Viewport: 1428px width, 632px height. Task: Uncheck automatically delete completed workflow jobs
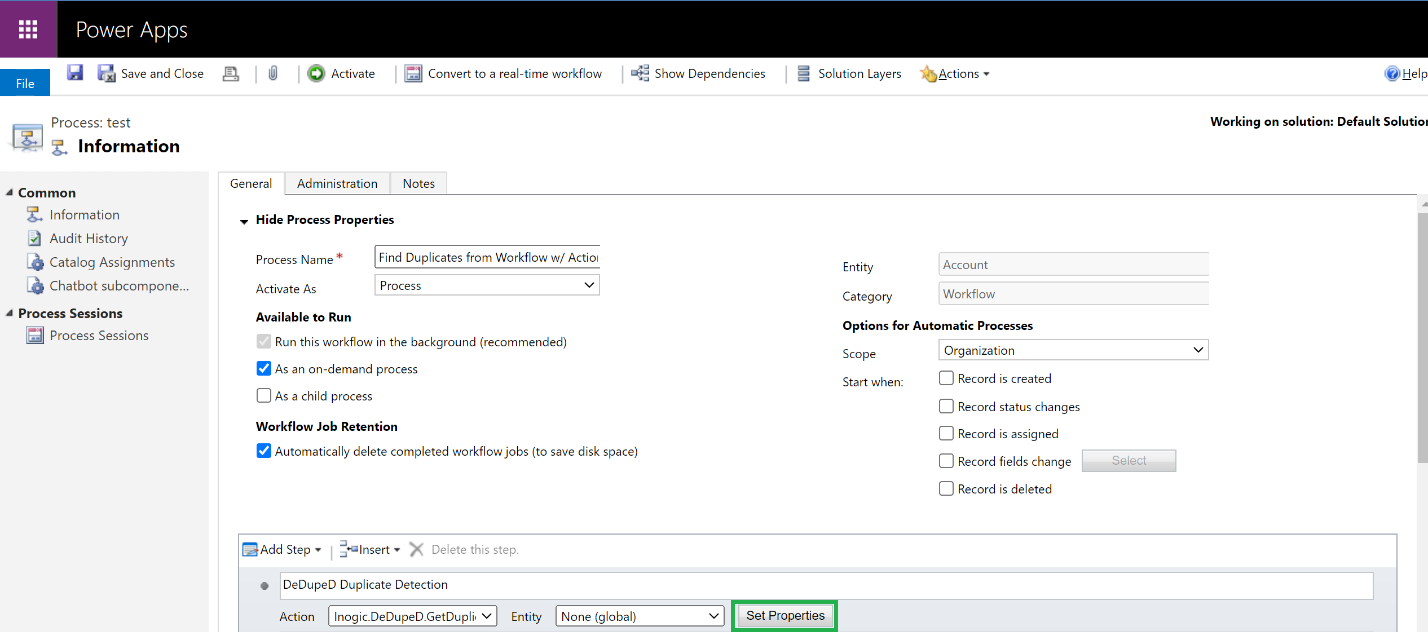[263, 451]
